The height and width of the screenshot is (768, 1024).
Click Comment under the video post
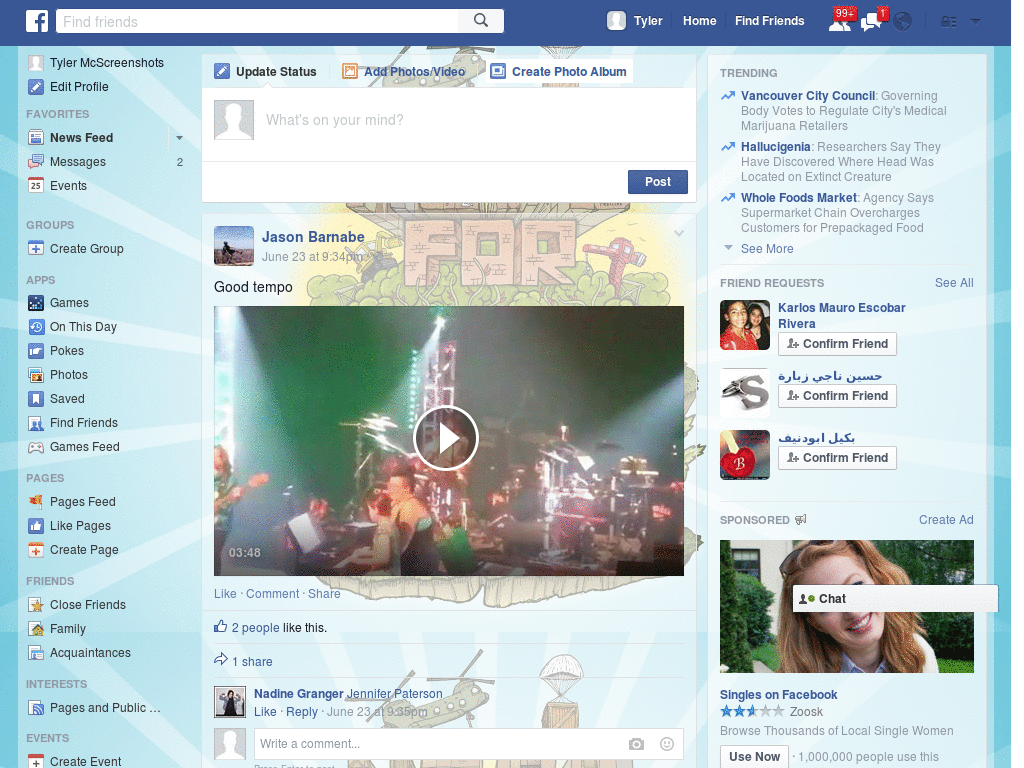pos(272,594)
